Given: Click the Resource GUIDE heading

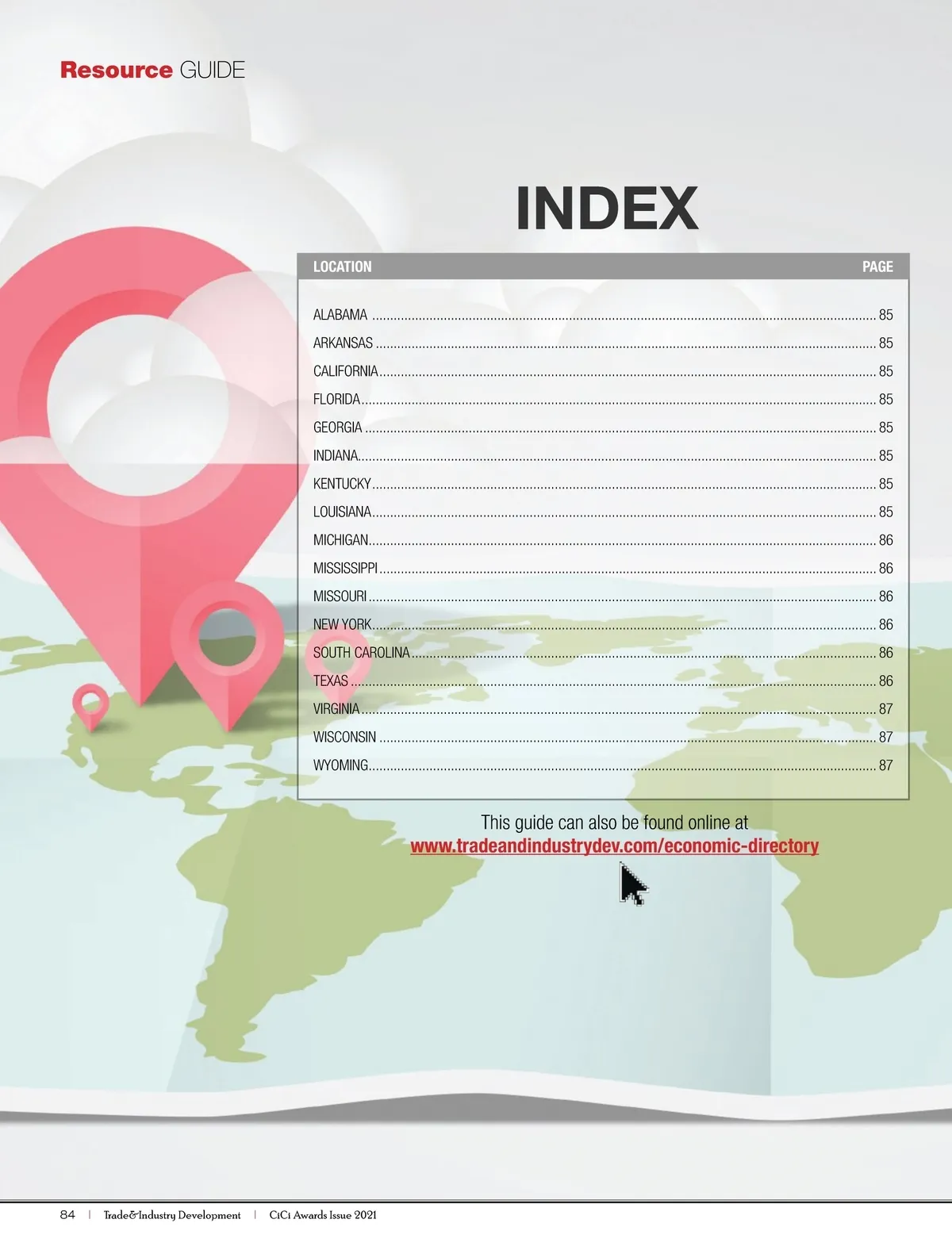Looking at the screenshot, I should (152, 70).
